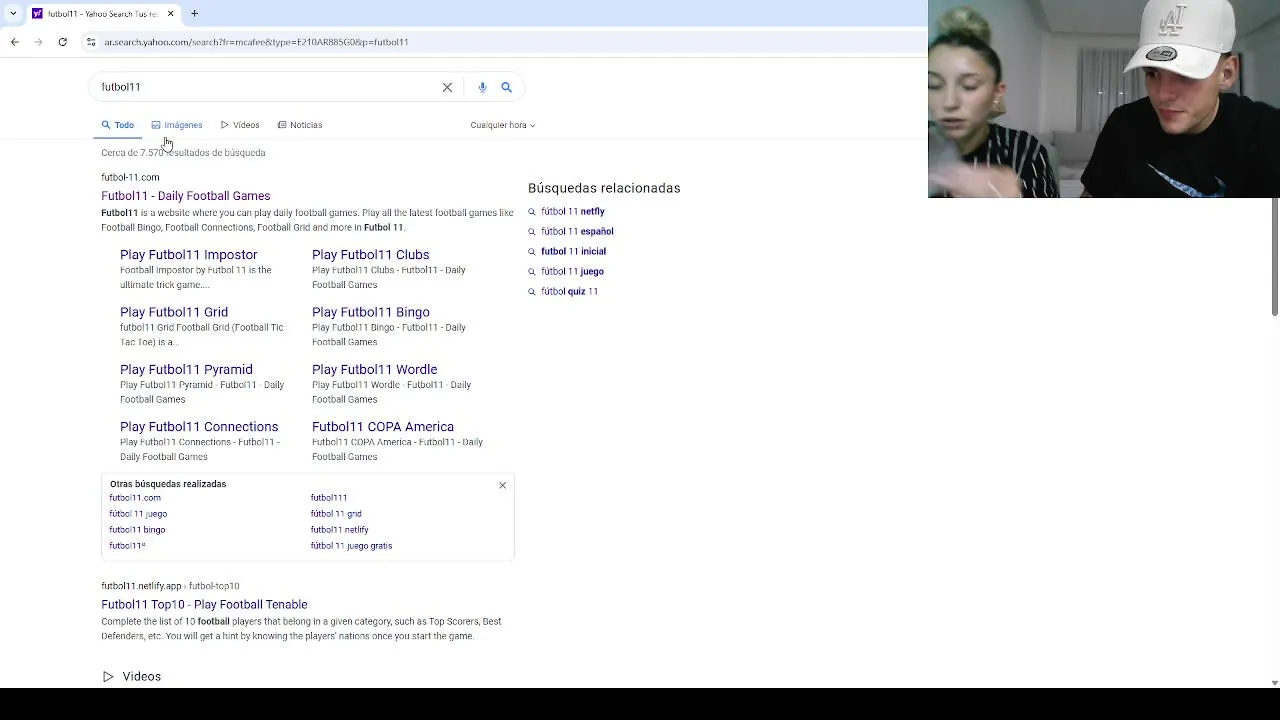Click the browser back arrow
The width and height of the screenshot is (1280, 720).
click(x=14, y=42)
